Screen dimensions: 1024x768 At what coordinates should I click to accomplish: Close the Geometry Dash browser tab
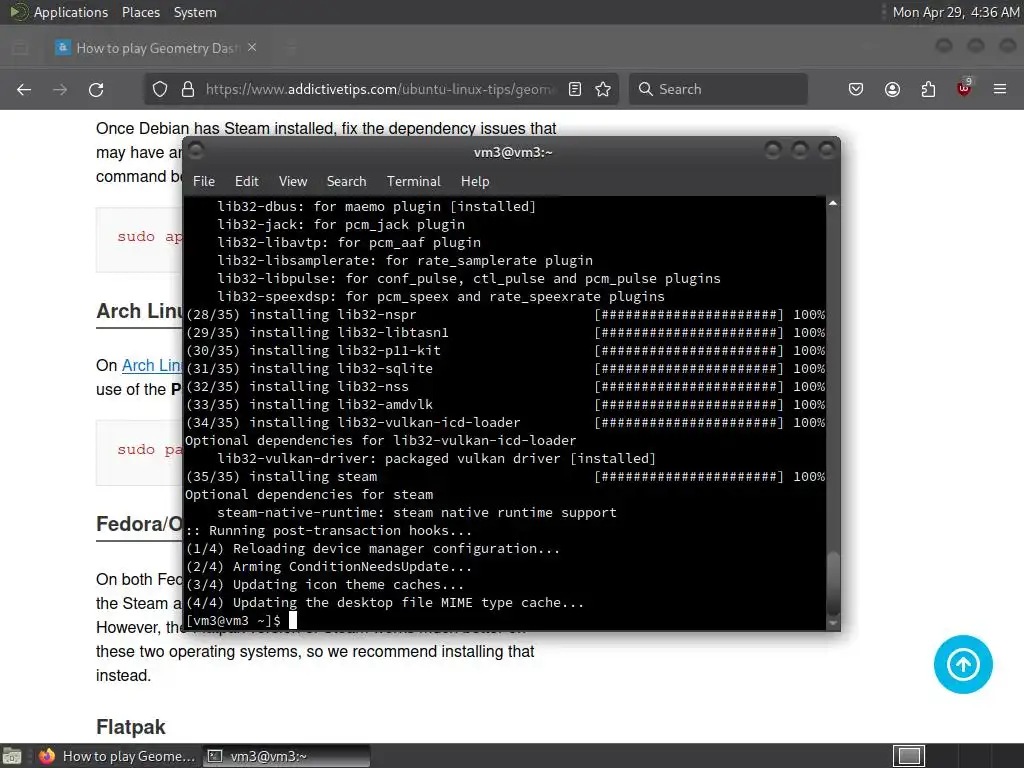click(252, 48)
